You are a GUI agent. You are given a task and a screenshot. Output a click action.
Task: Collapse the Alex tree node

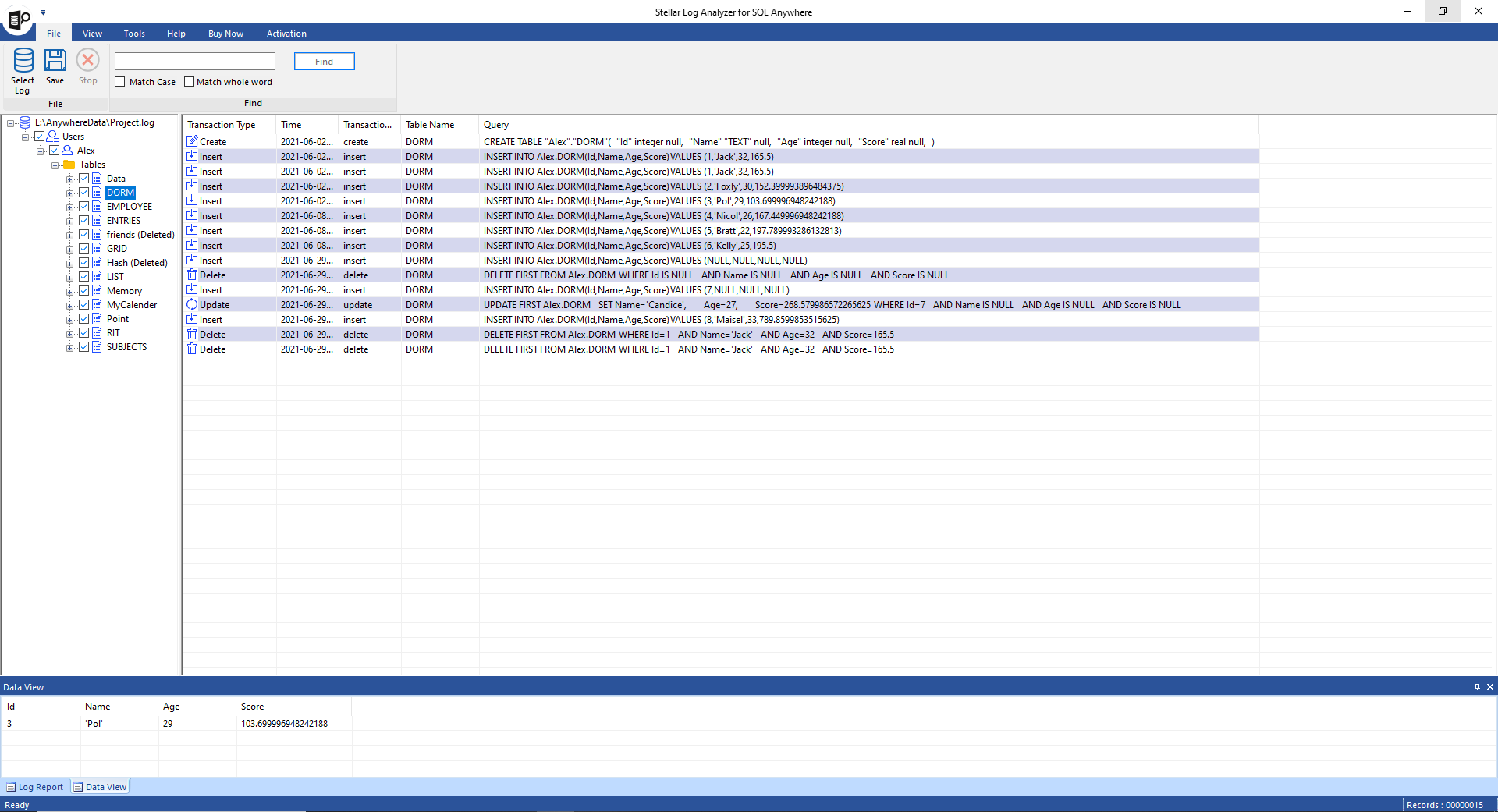40,151
